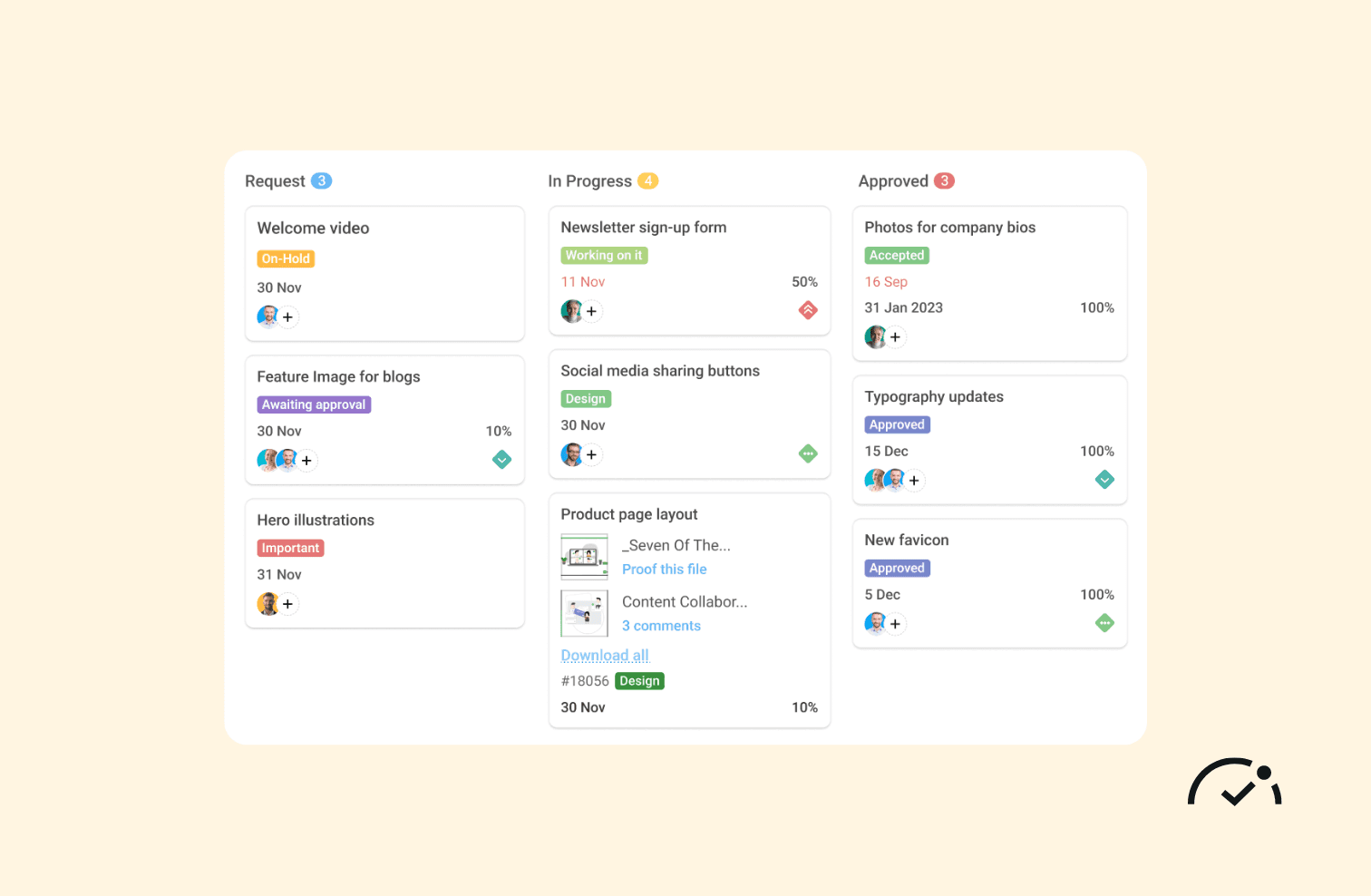Click the Working on it label
1371x896 pixels.
point(604,256)
